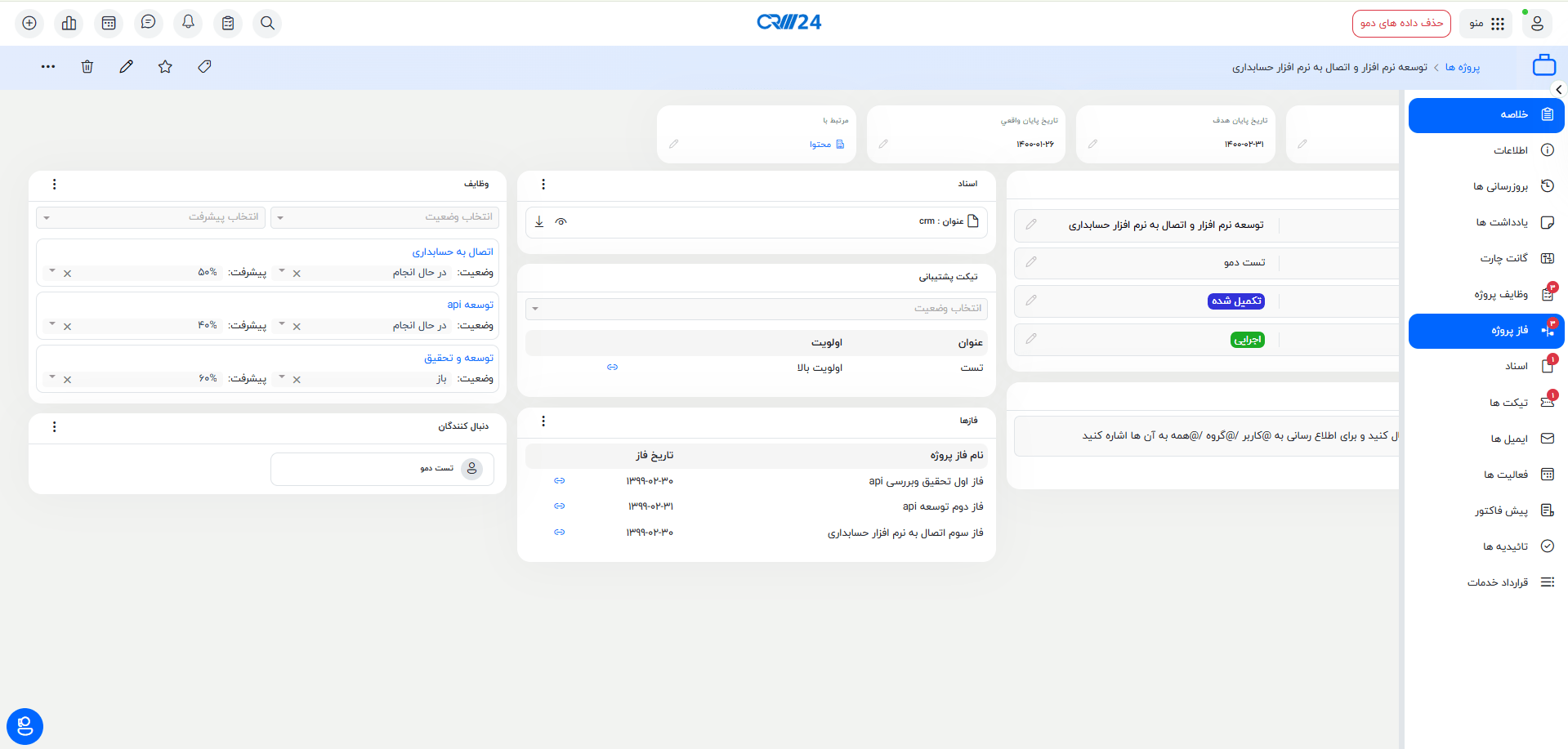
Task: Open the calendar icon in the top toolbar
Action: coord(109,23)
